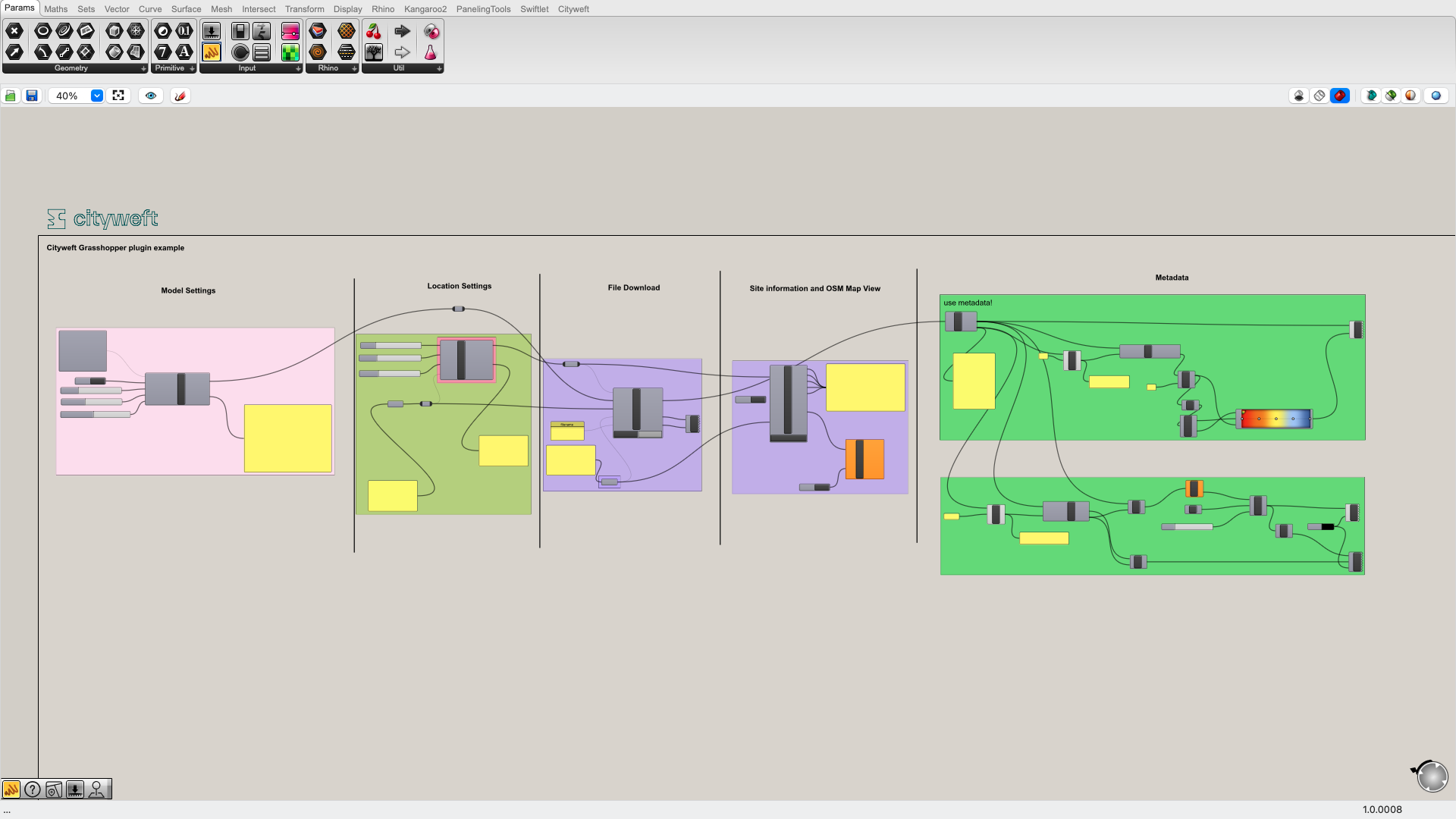Click the large yellow panel in Model Settings

pos(288,438)
